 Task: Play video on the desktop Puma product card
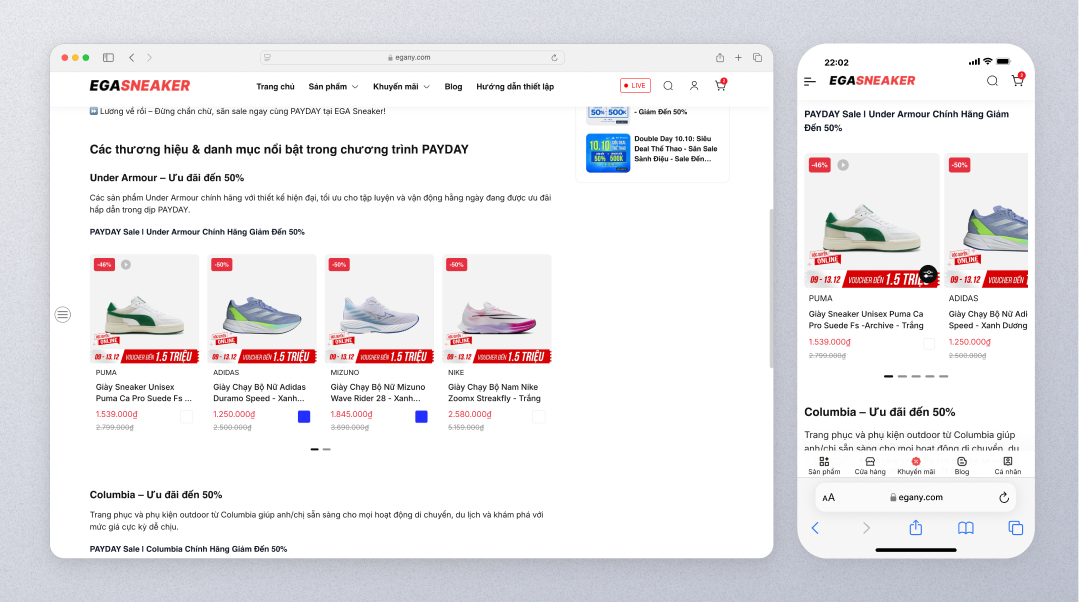point(126,265)
